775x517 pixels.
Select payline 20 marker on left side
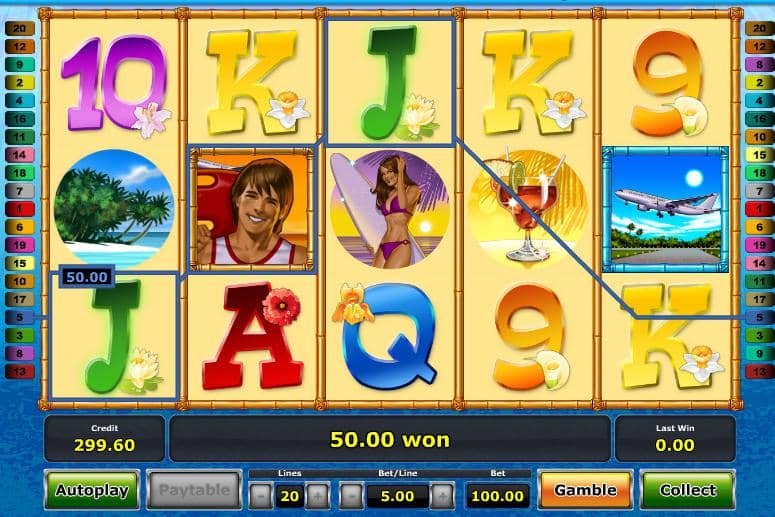click(x=20, y=29)
